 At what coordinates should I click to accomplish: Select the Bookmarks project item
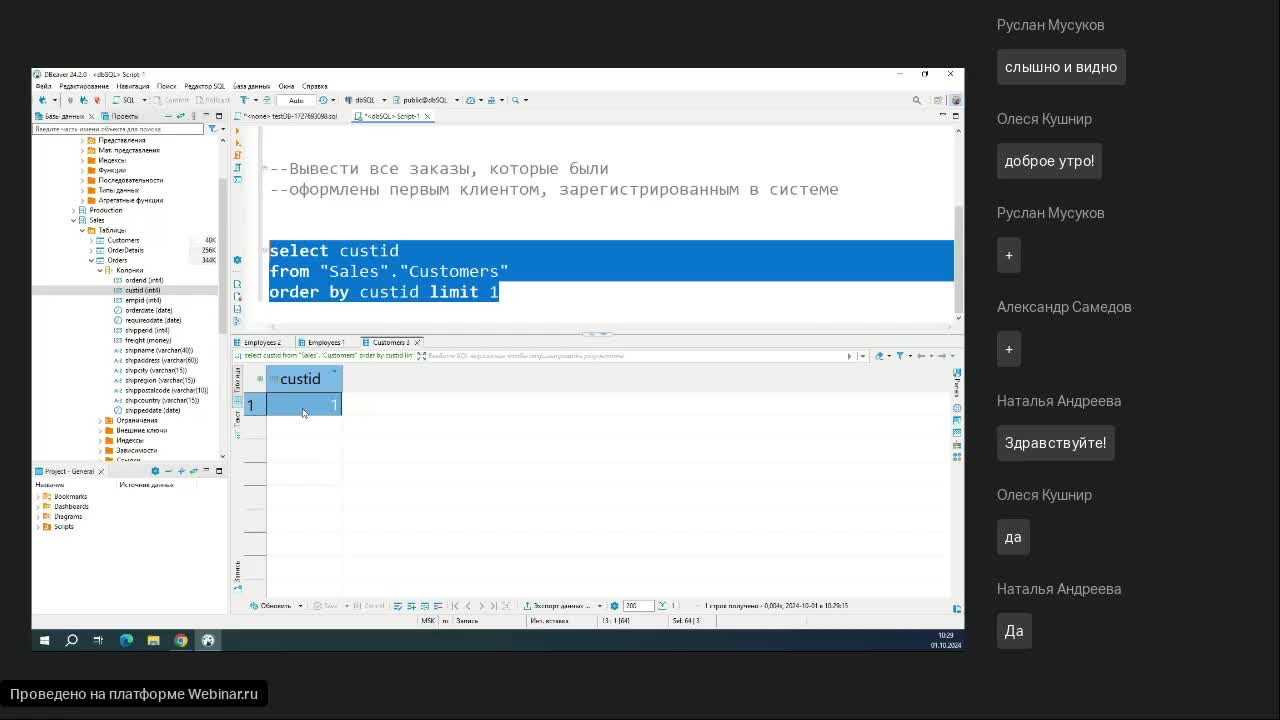70,496
